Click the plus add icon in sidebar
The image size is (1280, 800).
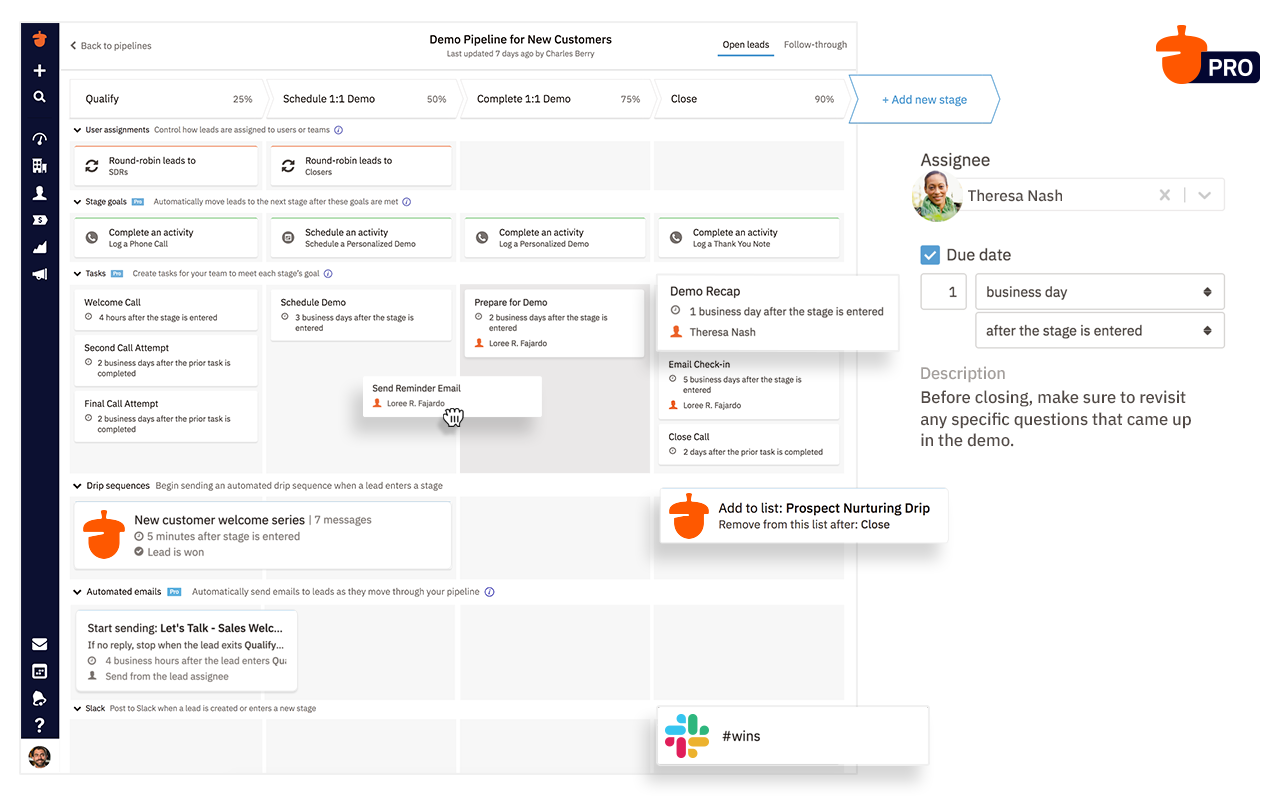[40, 71]
